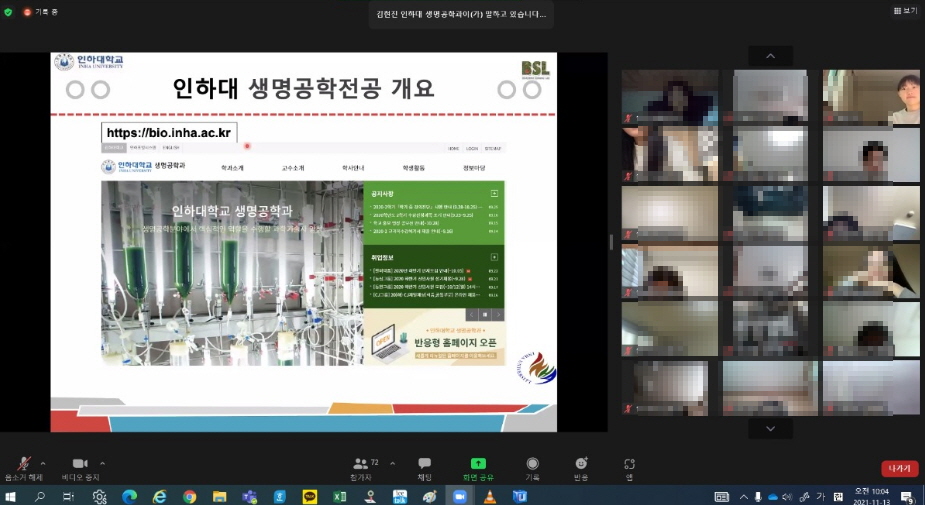Image resolution: width=925 pixels, height=505 pixels.
Task: Open the blue U app on taskbar
Action: [520, 497]
